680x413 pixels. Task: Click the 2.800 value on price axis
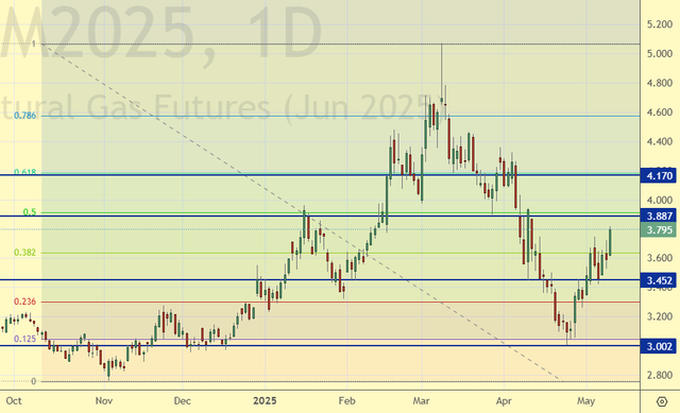pos(658,375)
